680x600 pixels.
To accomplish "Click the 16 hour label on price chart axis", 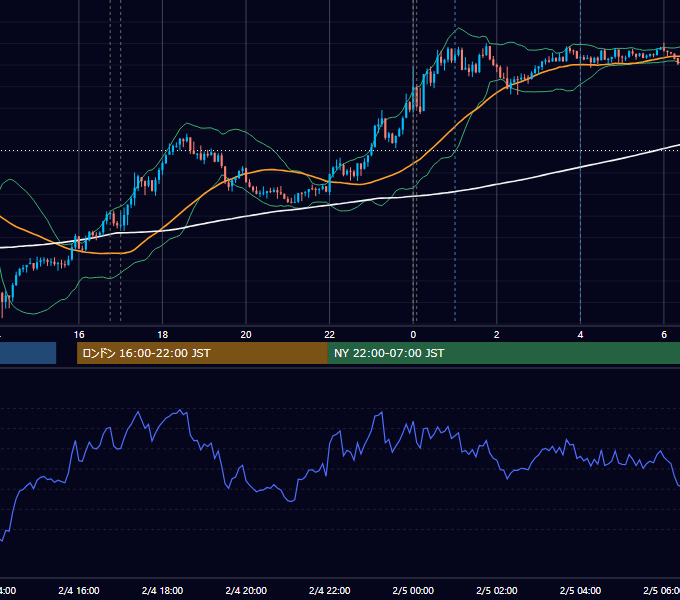I will [x=79, y=335].
